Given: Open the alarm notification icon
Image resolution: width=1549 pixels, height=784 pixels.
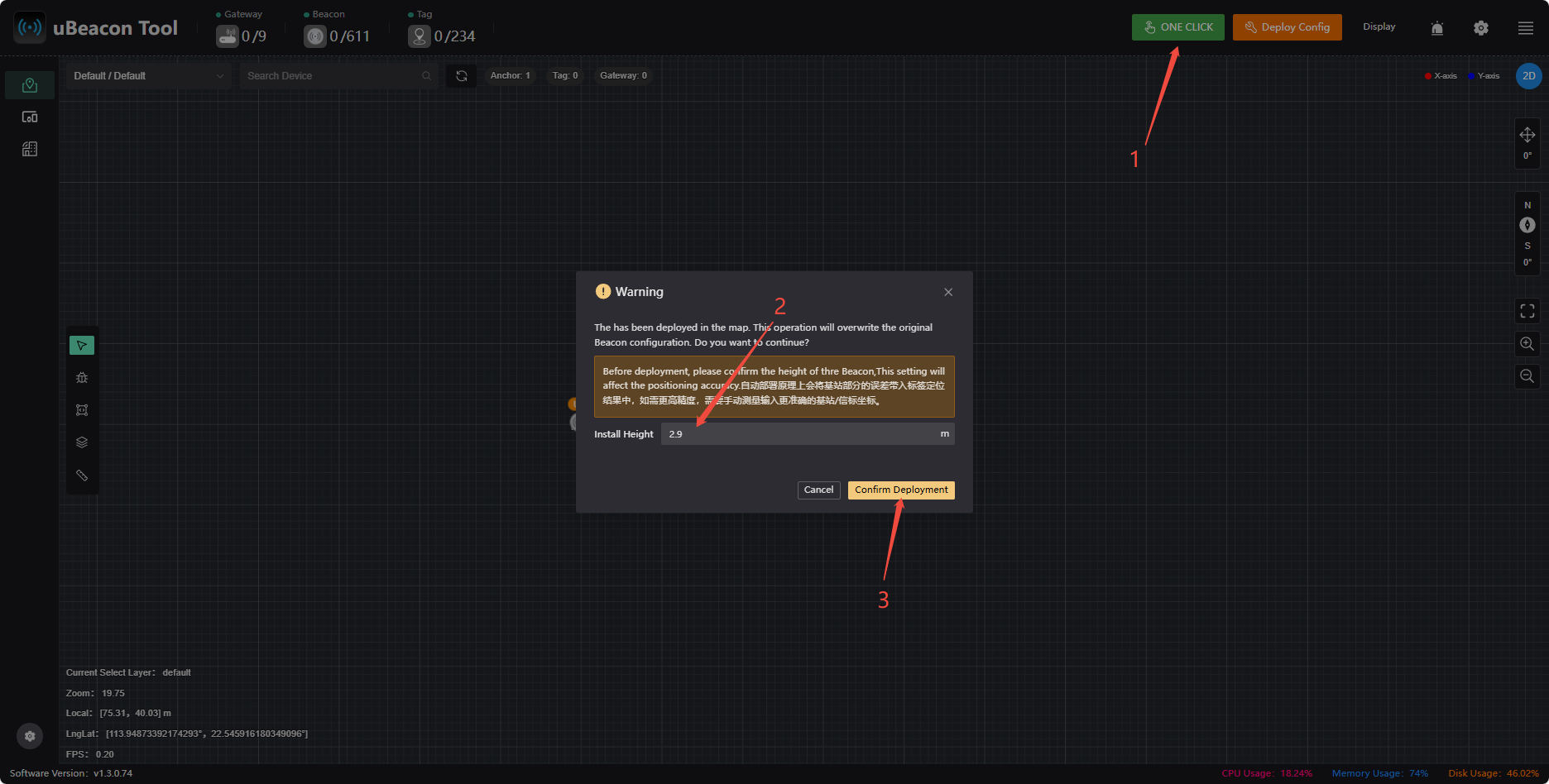Looking at the screenshot, I should pyautogui.click(x=1437, y=28).
